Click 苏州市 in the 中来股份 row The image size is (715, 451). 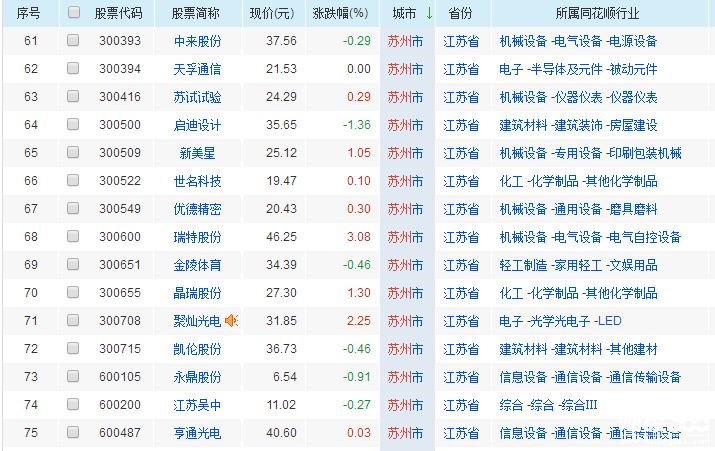(405, 41)
